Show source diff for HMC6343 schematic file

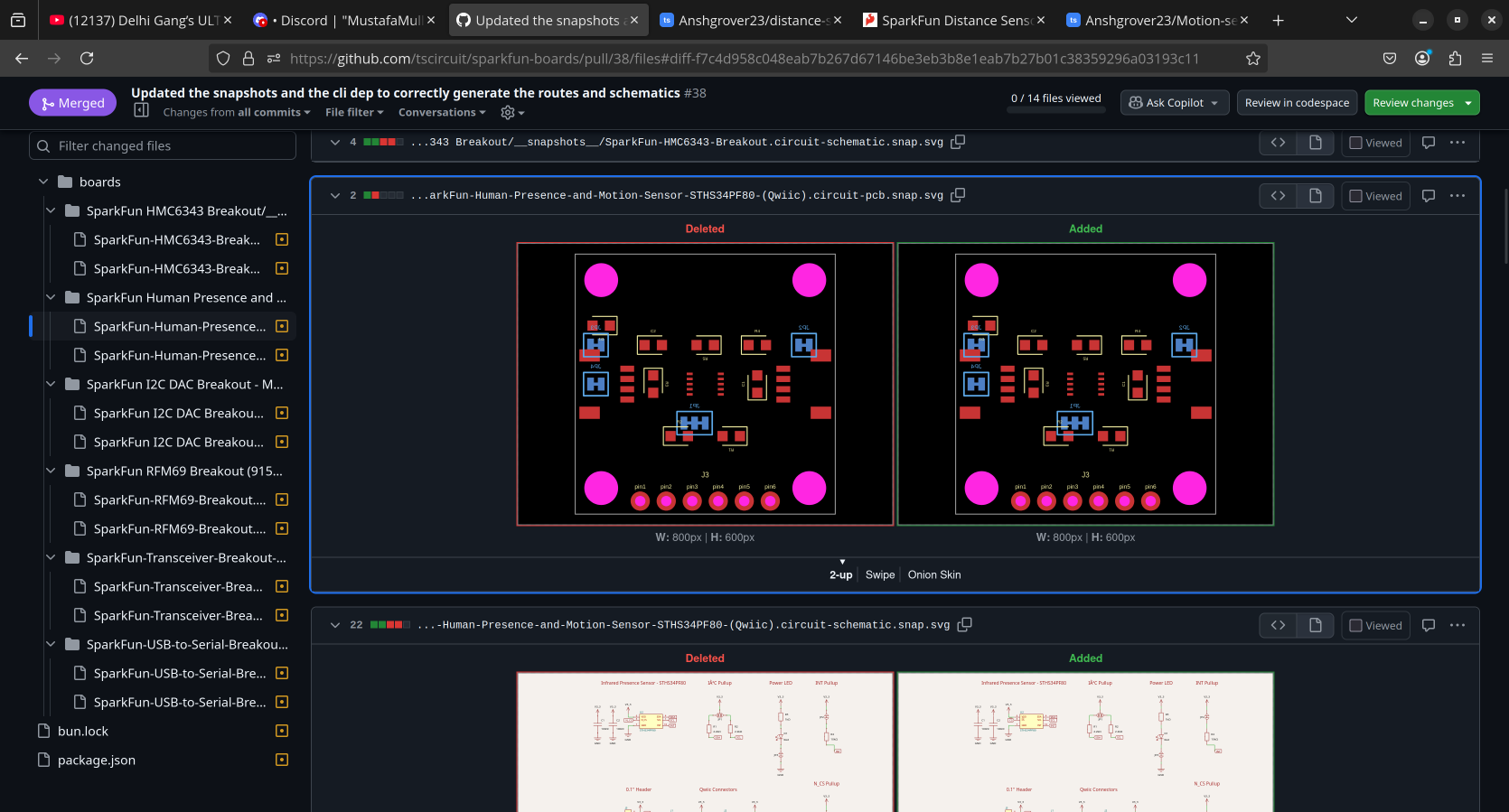tap(1278, 142)
